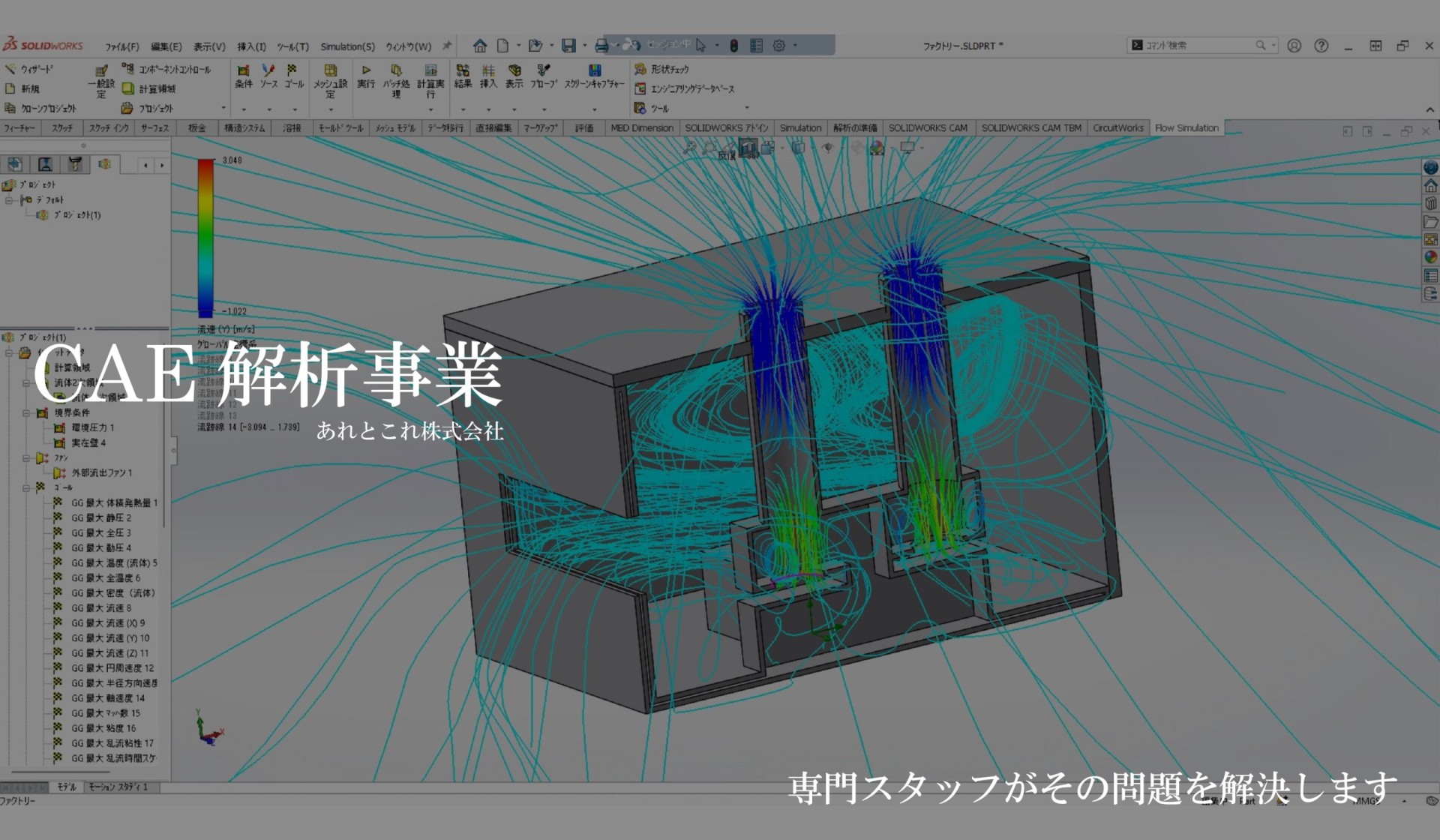Click the 流跡線 14 legend entry
The width and height of the screenshot is (1440, 840).
248,427
